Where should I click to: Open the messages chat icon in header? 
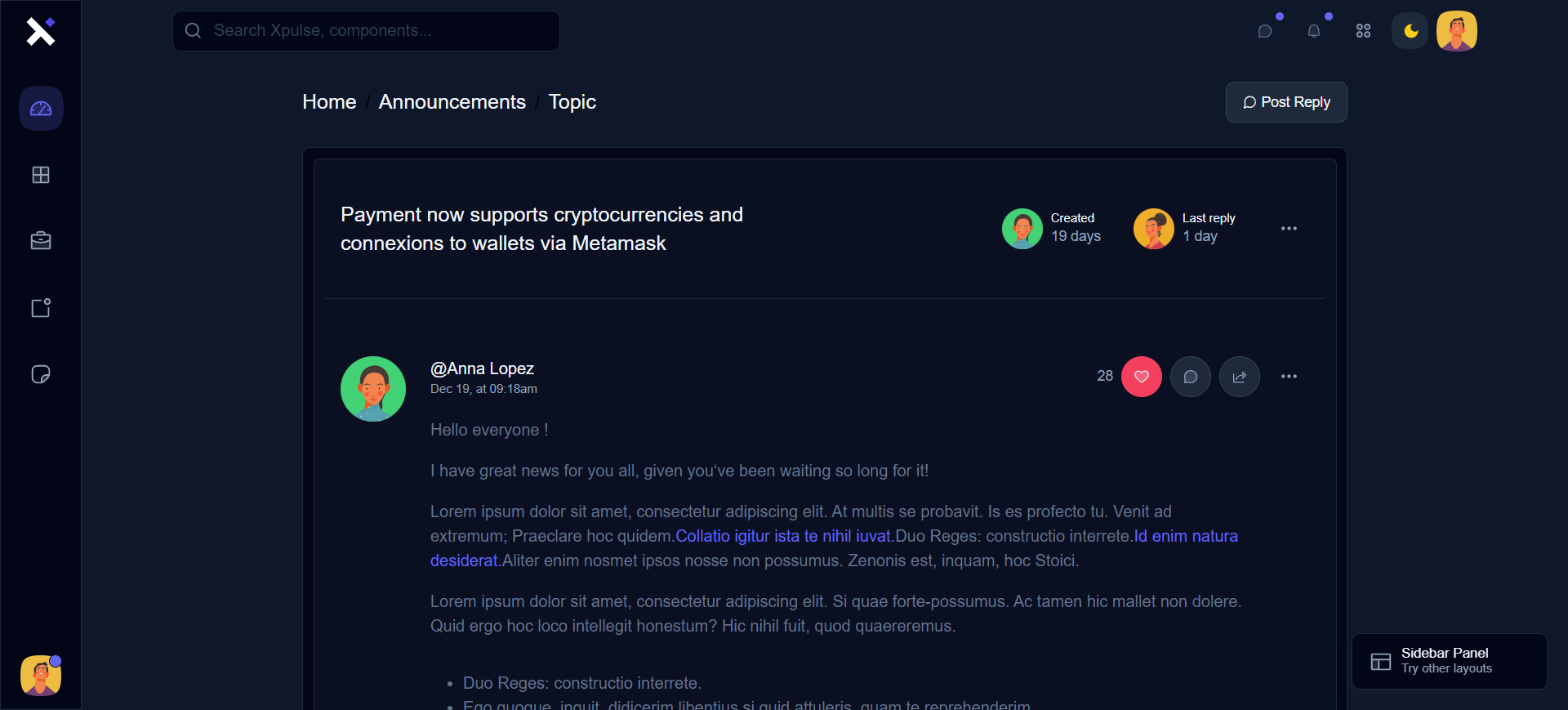(x=1265, y=31)
